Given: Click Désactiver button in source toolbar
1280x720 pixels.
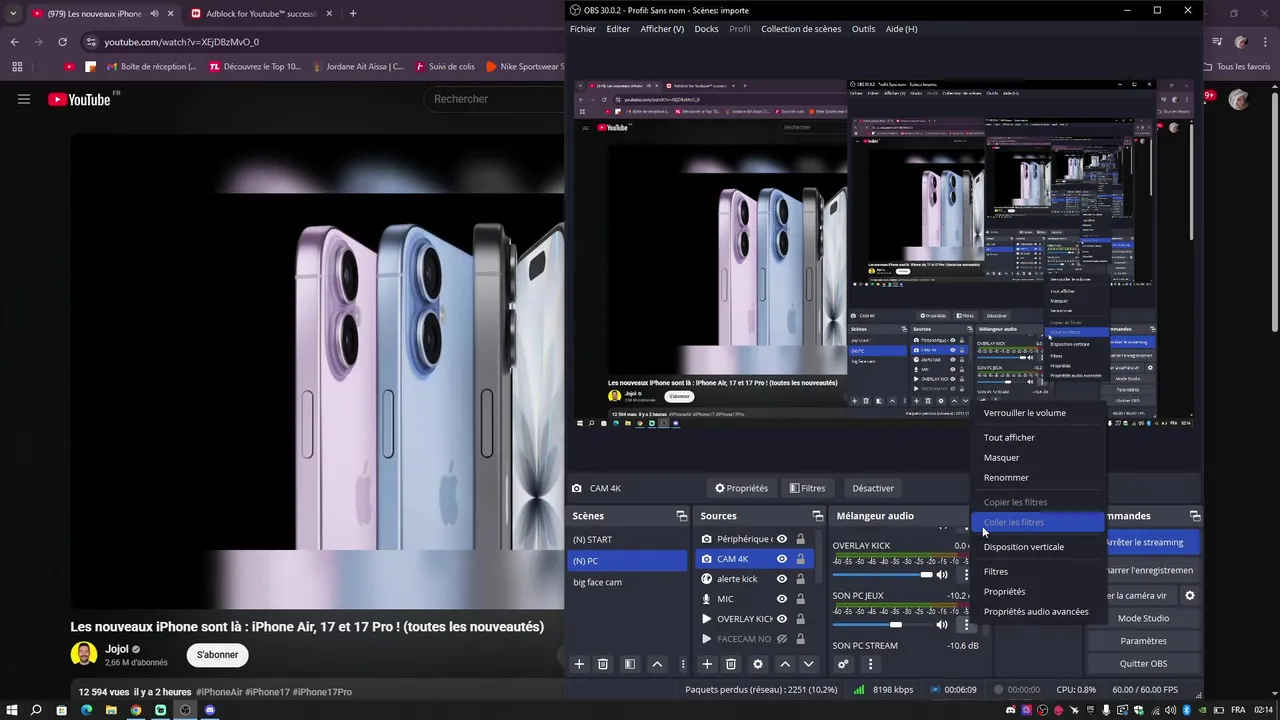Looking at the screenshot, I should pos(873,488).
